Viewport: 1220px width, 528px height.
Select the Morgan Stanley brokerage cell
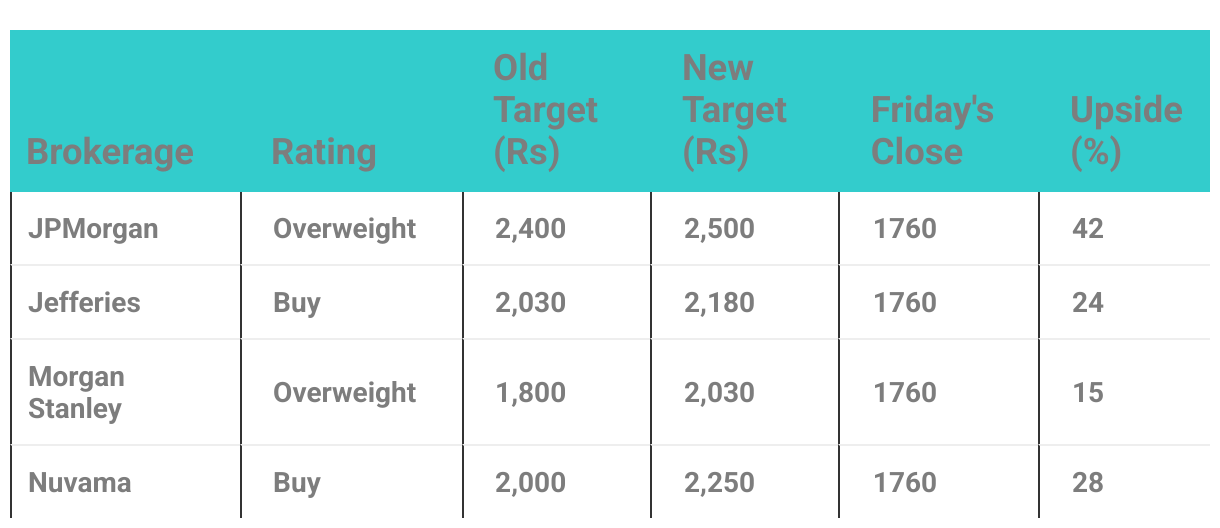[77, 392]
